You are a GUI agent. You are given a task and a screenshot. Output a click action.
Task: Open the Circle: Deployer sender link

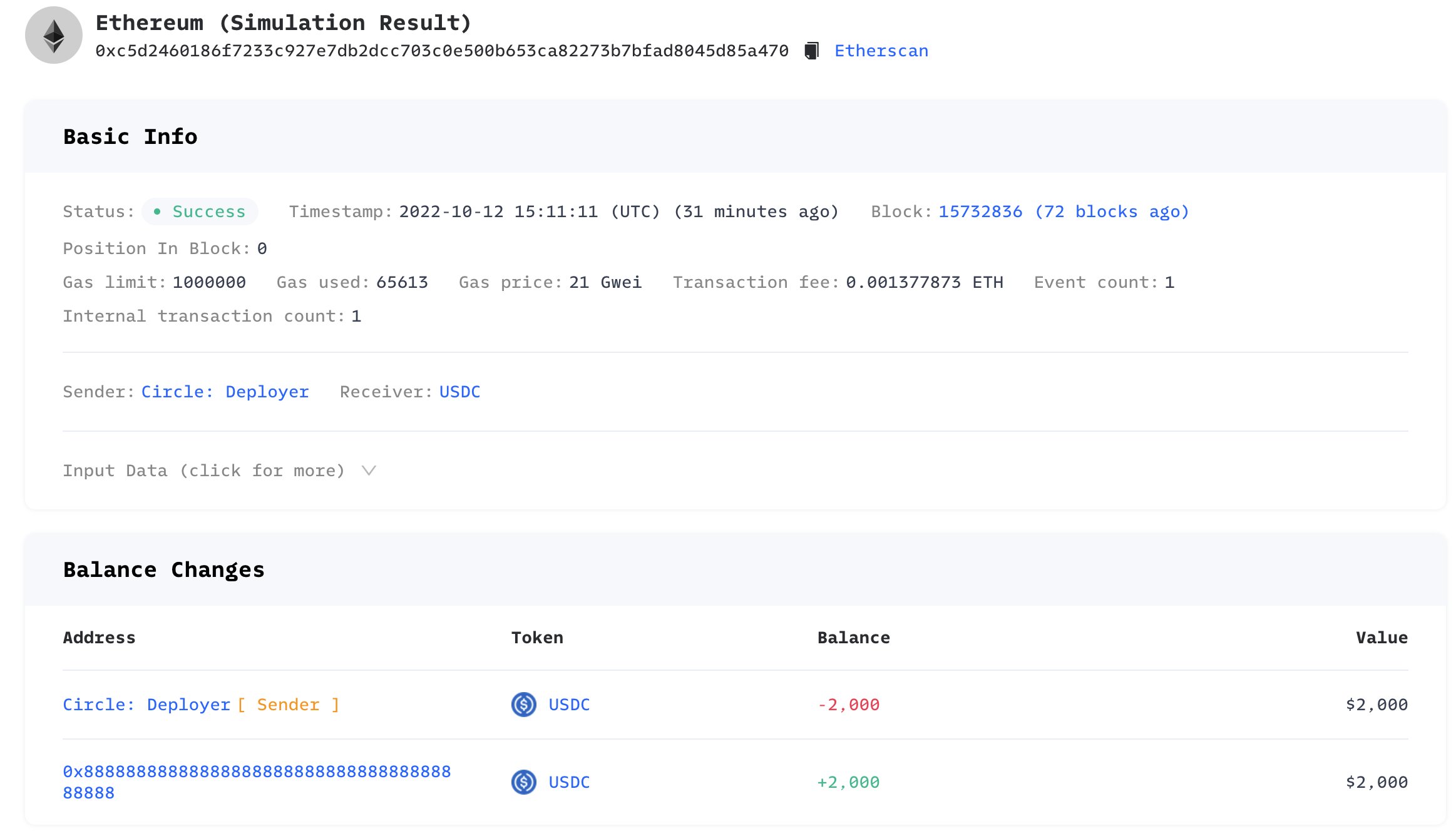(x=225, y=391)
